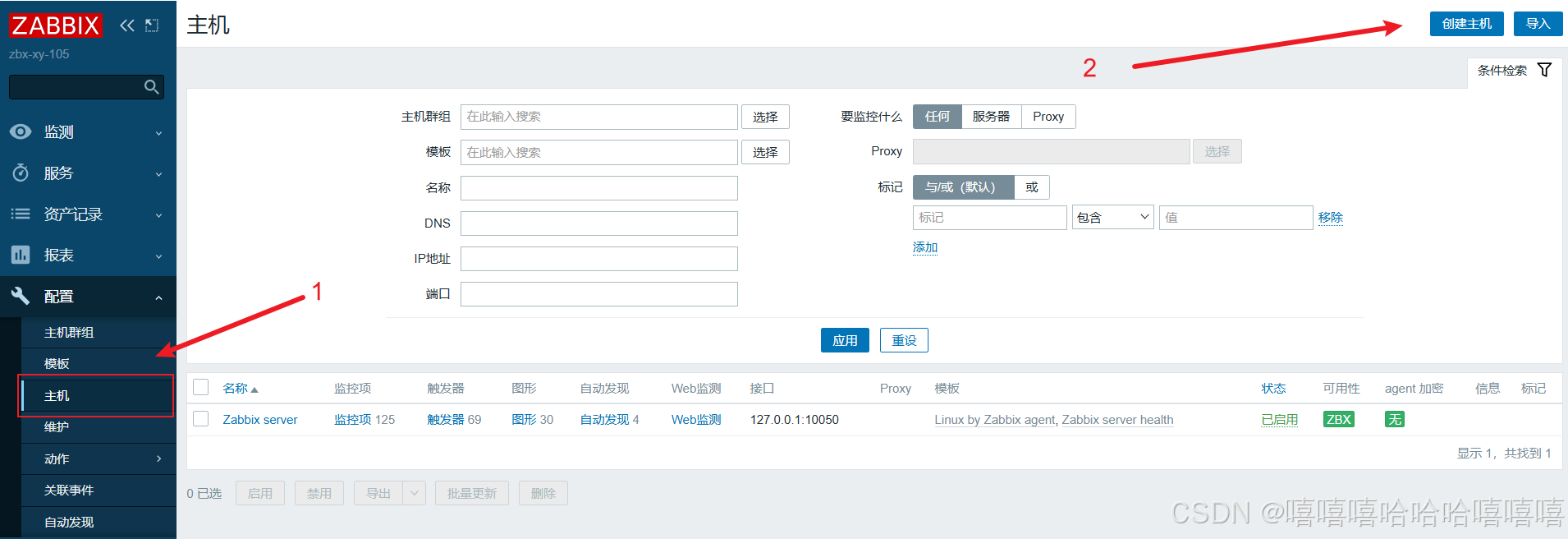The width and height of the screenshot is (1568, 539).
Task: Focus the DNS filter input
Action: [x=599, y=223]
